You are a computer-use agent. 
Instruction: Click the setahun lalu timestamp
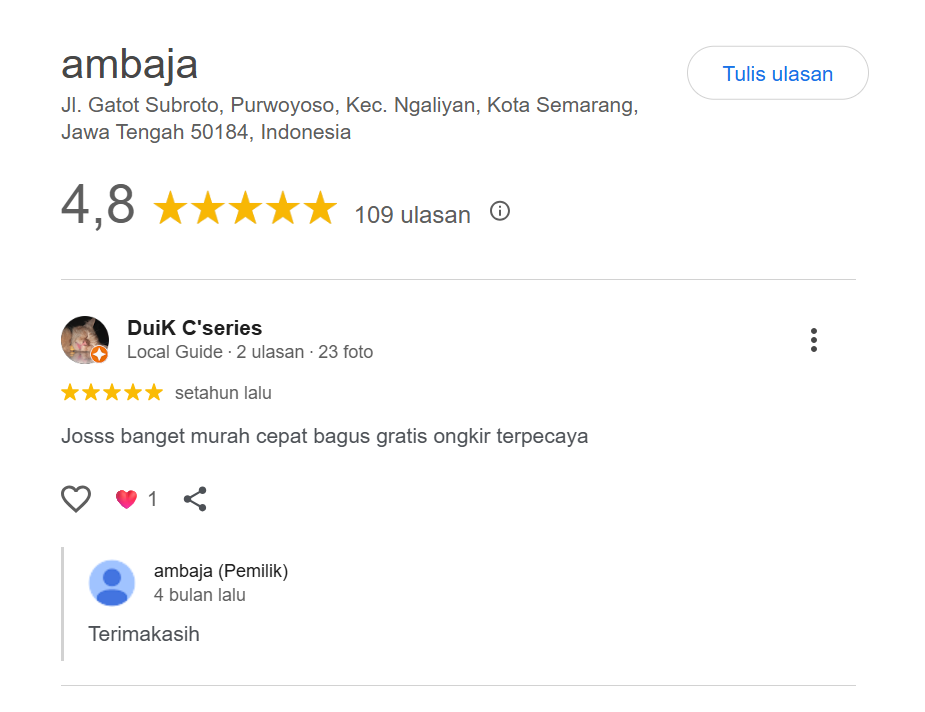(223, 393)
